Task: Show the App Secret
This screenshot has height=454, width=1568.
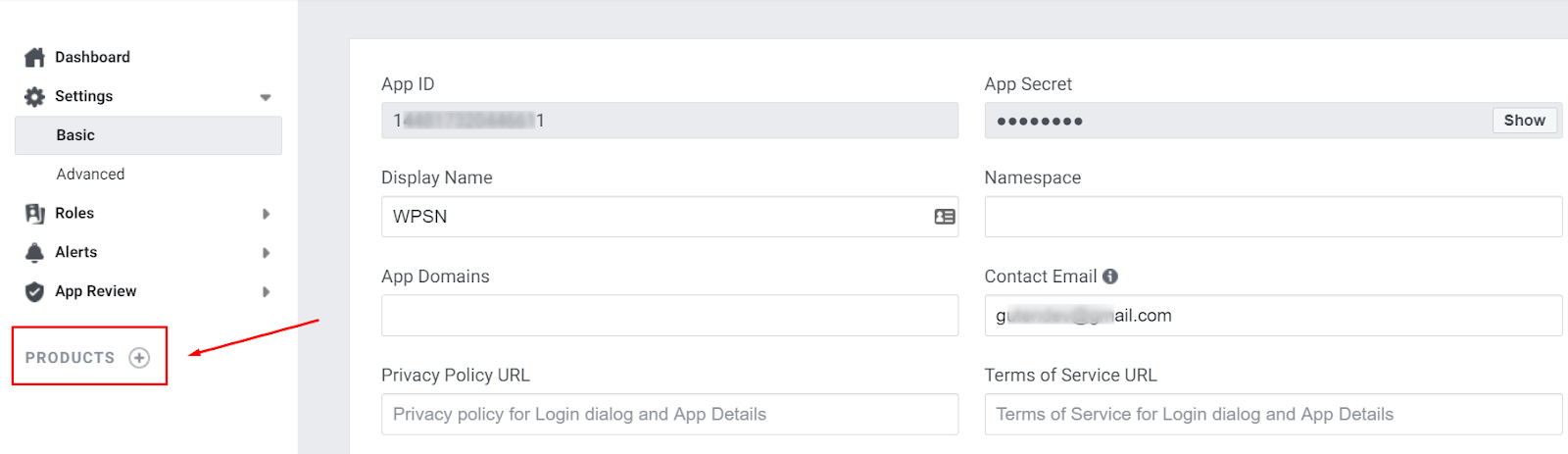Action: pos(1524,121)
